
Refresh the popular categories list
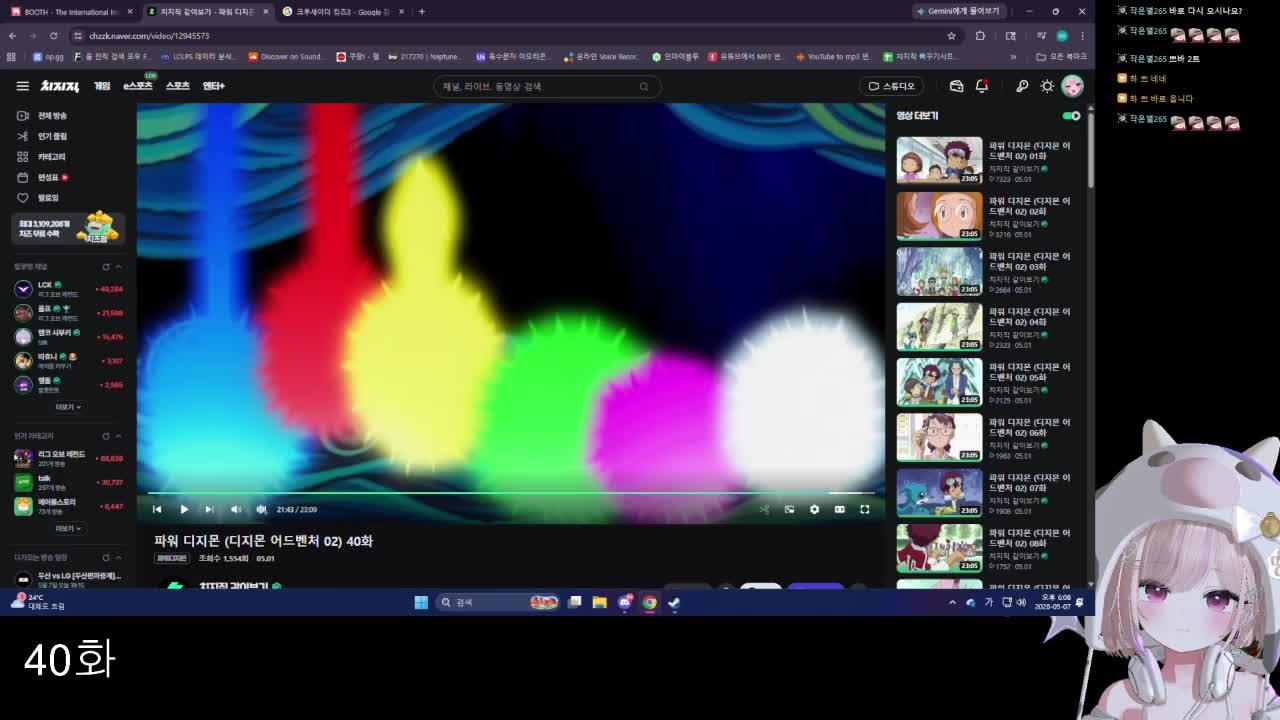tap(106, 436)
